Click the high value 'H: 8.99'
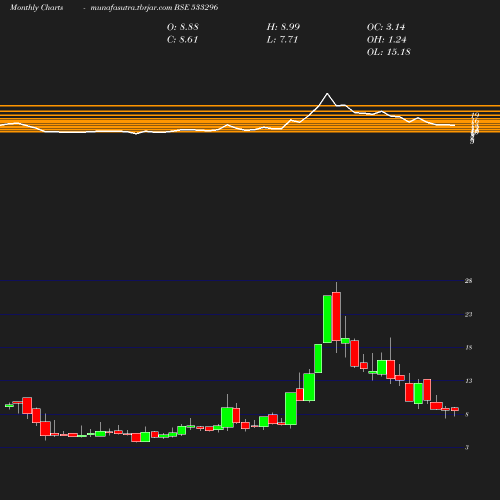The width and height of the screenshot is (500, 500). [x=283, y=27]
